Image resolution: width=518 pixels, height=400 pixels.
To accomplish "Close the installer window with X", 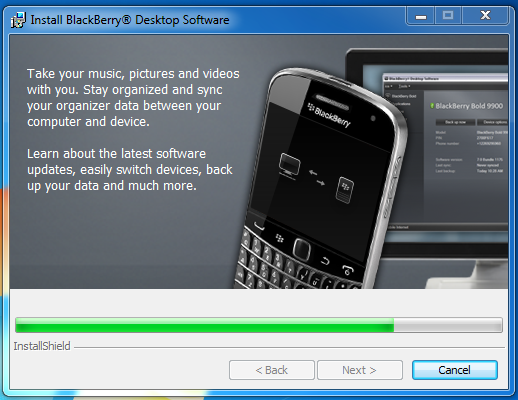I will pos(485,16).
